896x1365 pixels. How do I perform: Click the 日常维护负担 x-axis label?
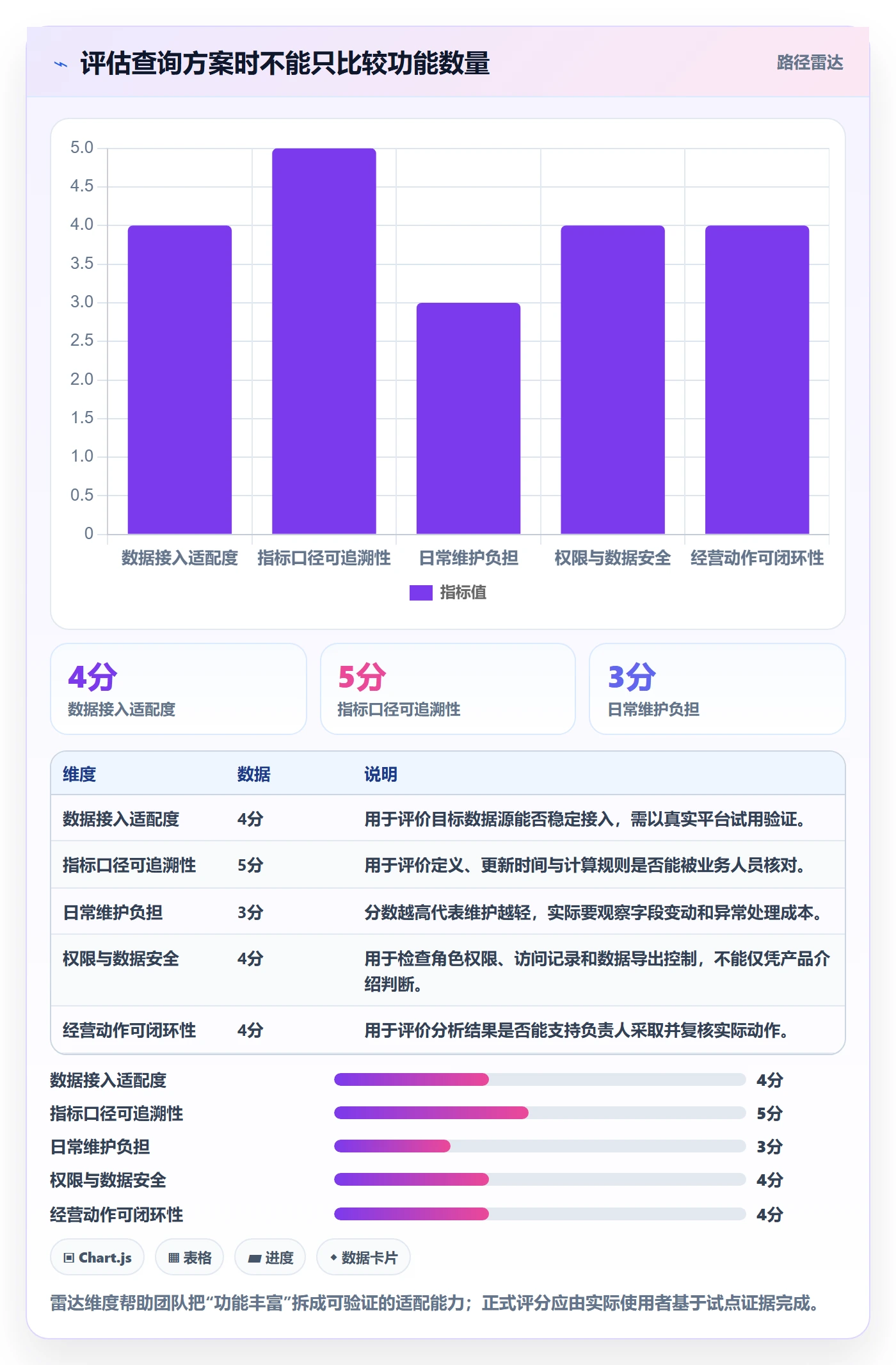point(468,558)
